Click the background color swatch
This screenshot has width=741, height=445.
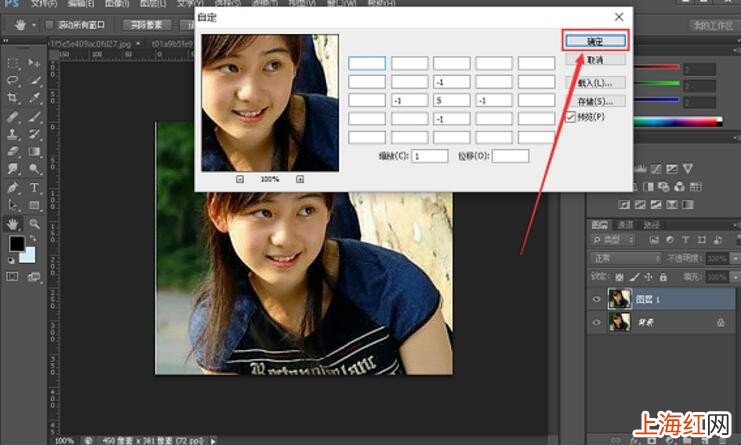click(x=28, y=256)
